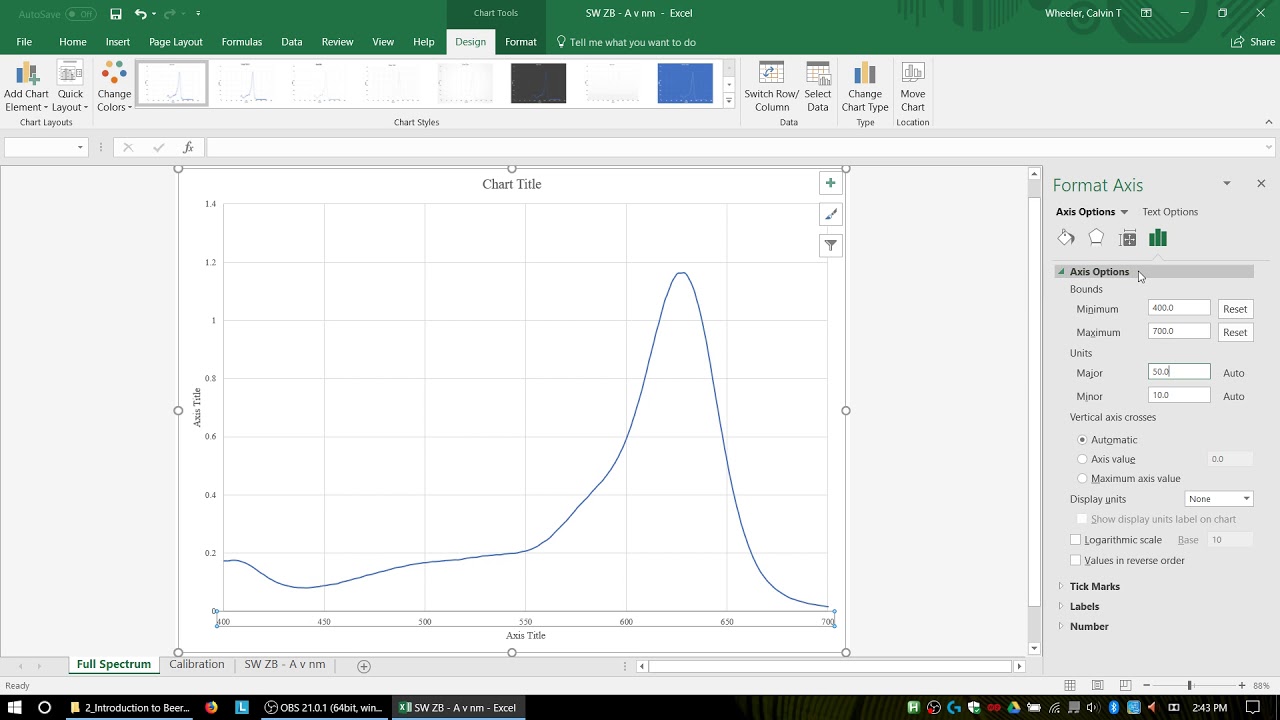Expand the Chart Styles gallery More arrow
Screen dimensions: 1280x720
click(728, 102)
